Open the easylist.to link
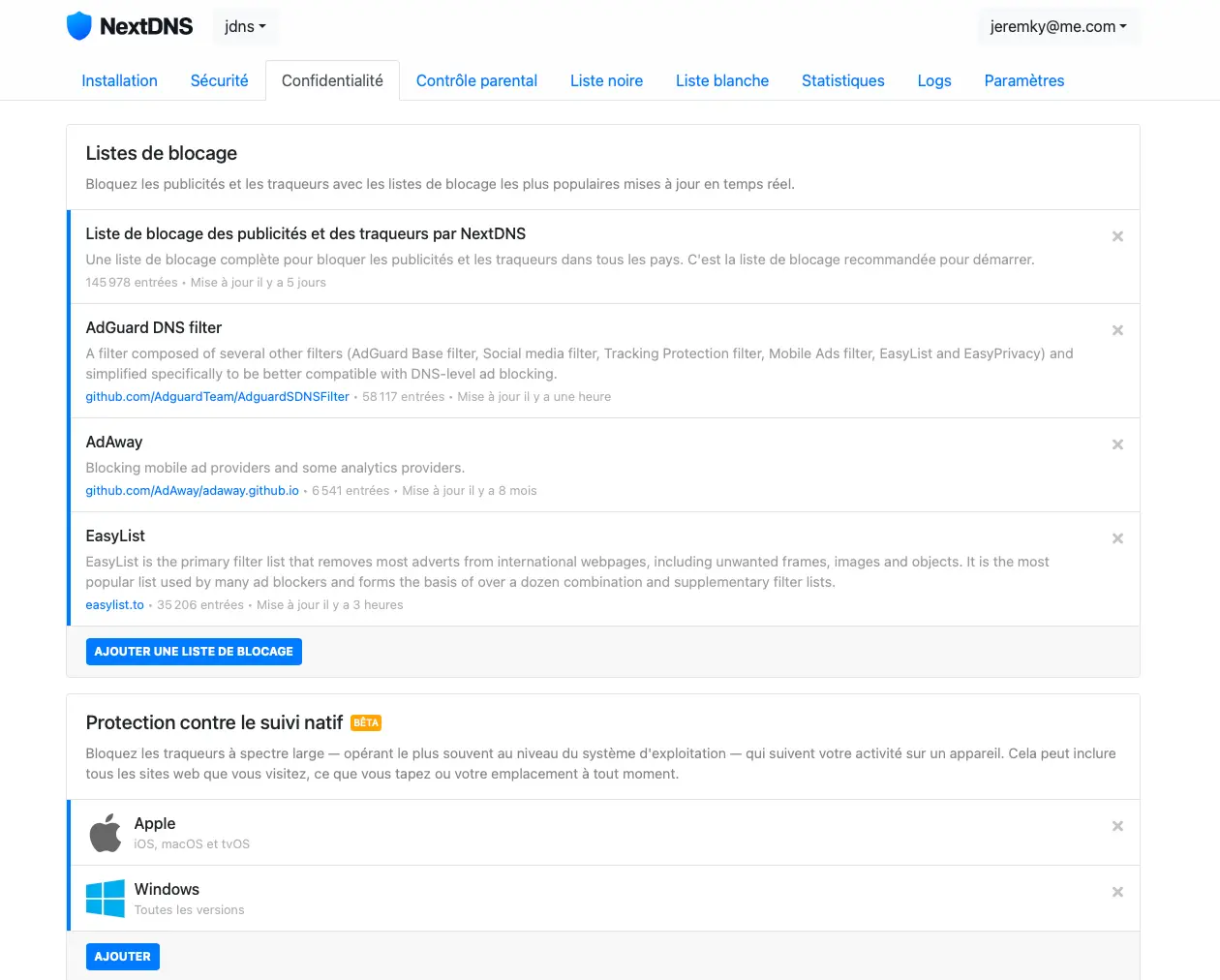This screenshot has height=980, width=1220. 114,605
